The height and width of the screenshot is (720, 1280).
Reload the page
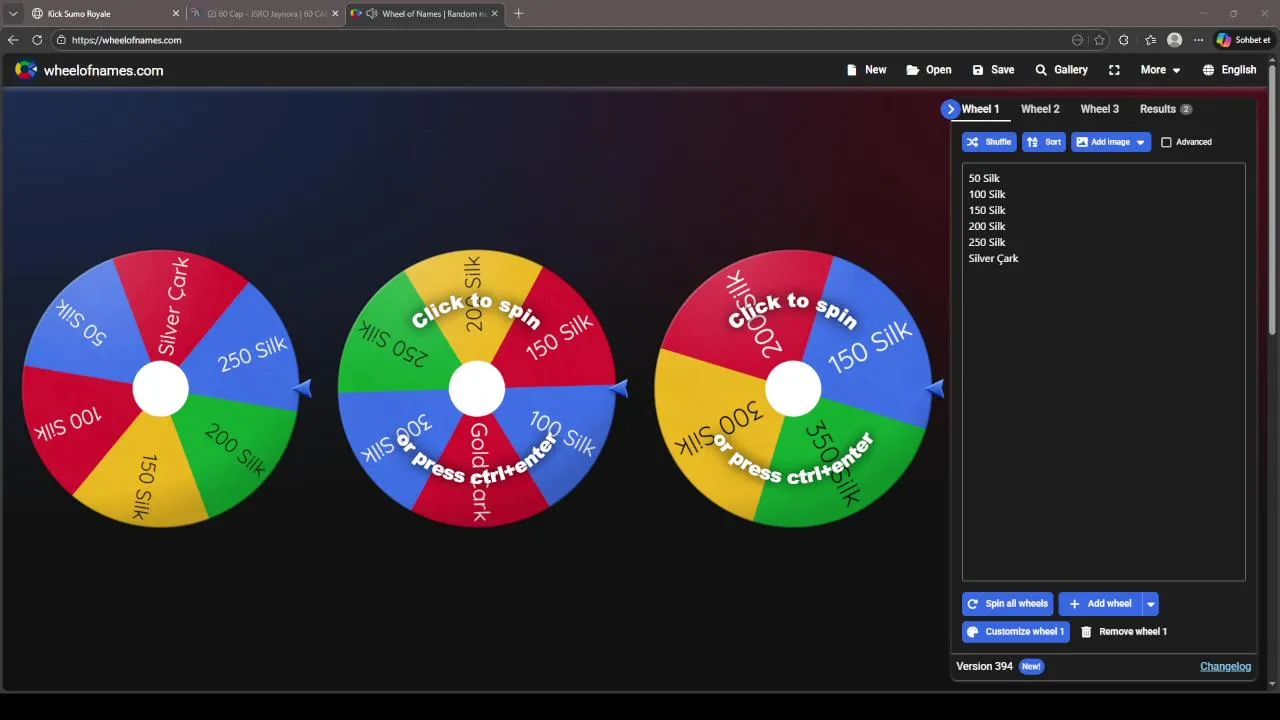coord(37,40)
